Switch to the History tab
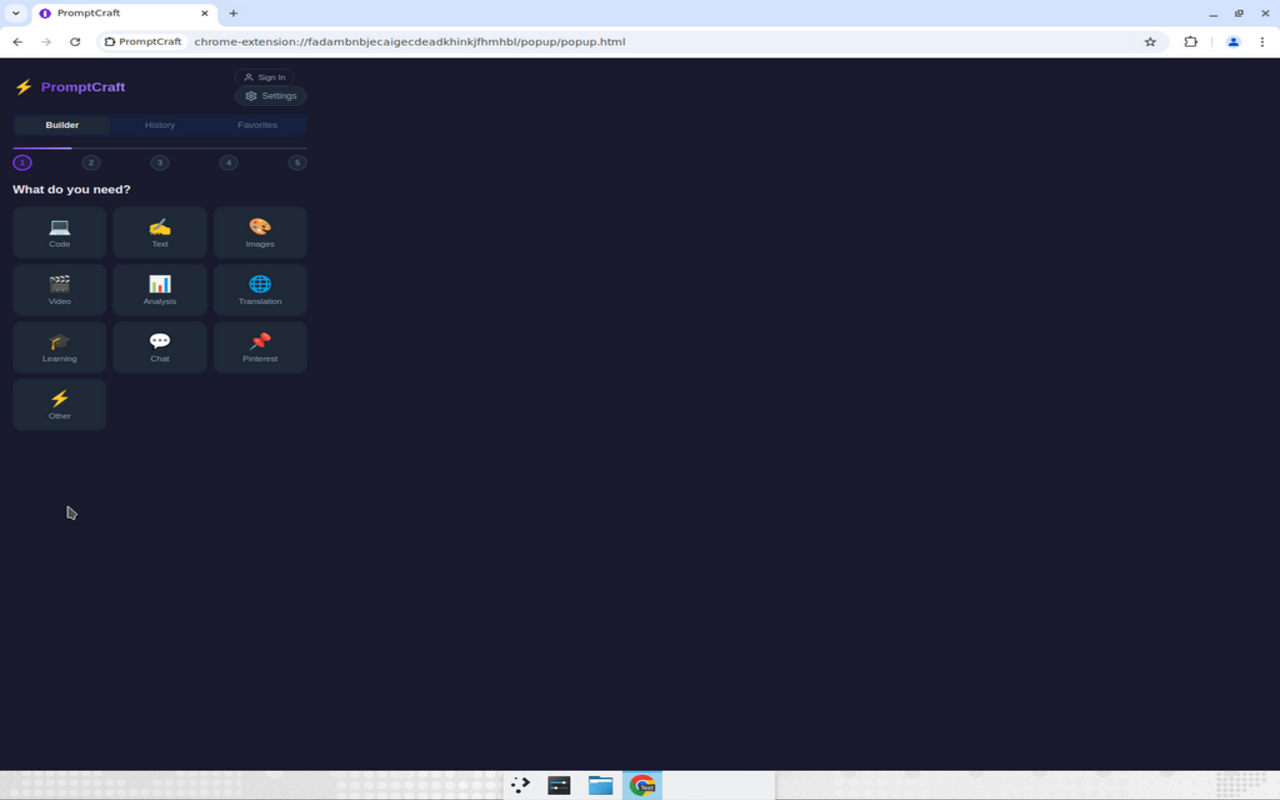This screenshot has width=1280, height=800. pos(160,125)
